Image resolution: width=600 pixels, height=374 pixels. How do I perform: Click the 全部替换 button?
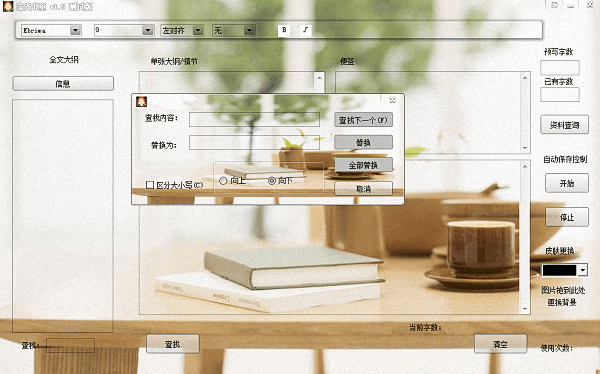363,165
